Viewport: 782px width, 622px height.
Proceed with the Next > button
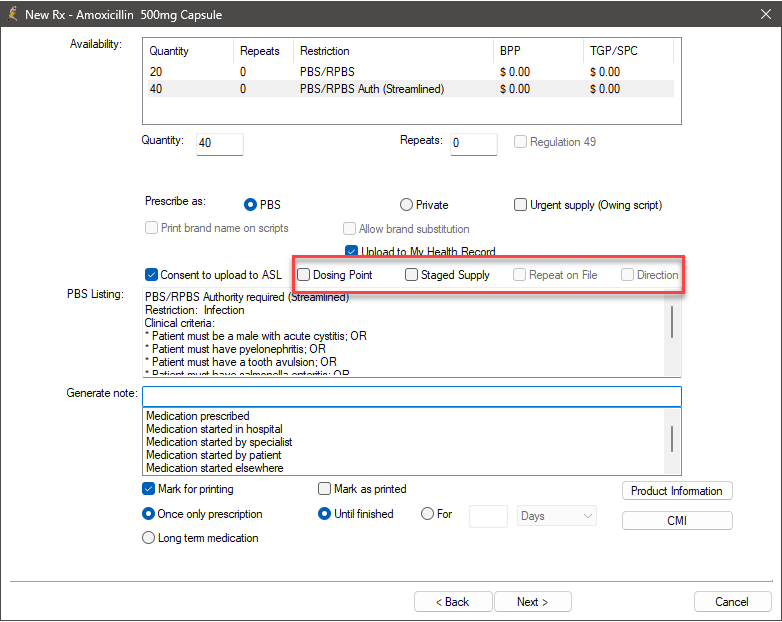point(532,602)
